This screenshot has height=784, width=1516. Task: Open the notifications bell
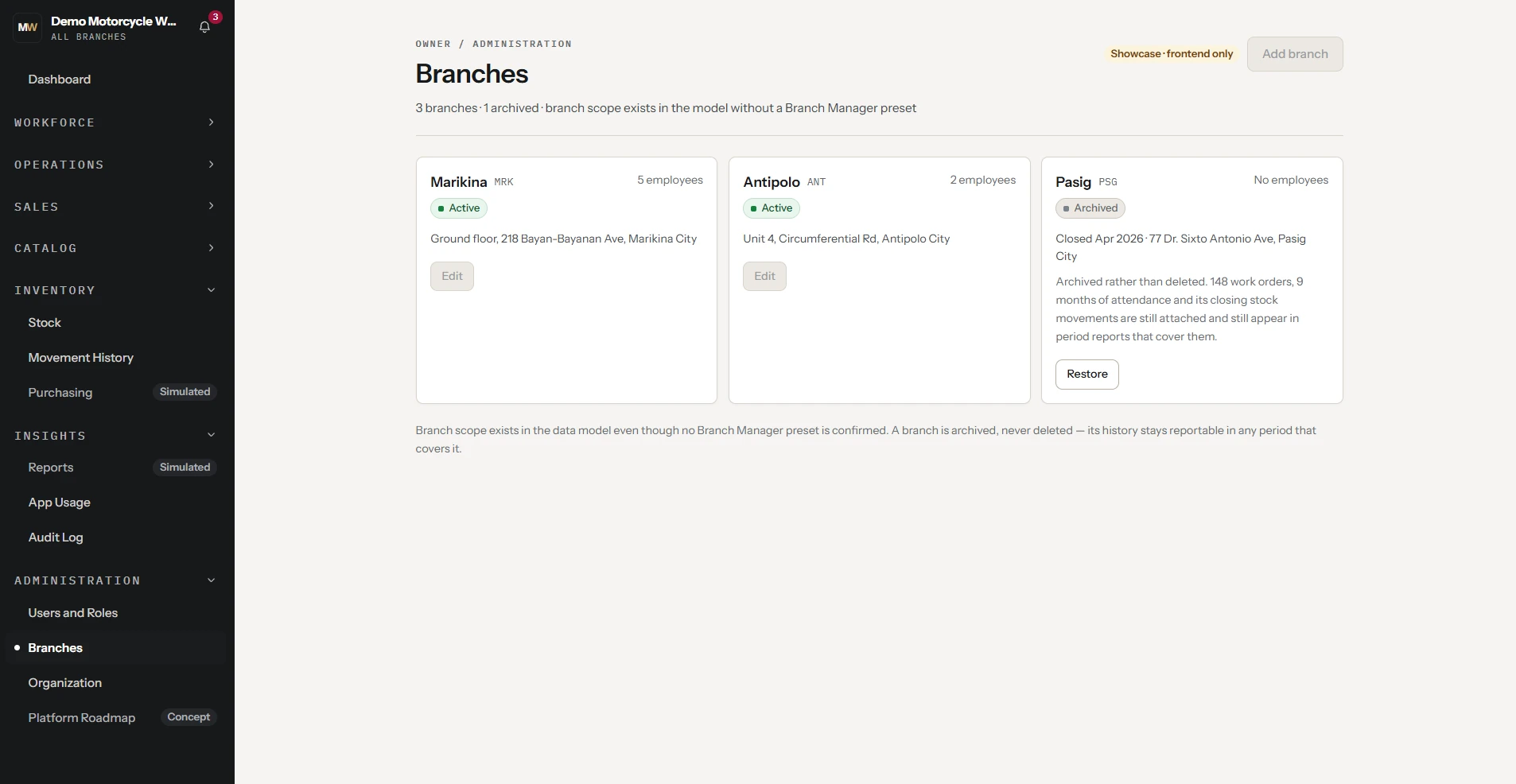(205, 27)
